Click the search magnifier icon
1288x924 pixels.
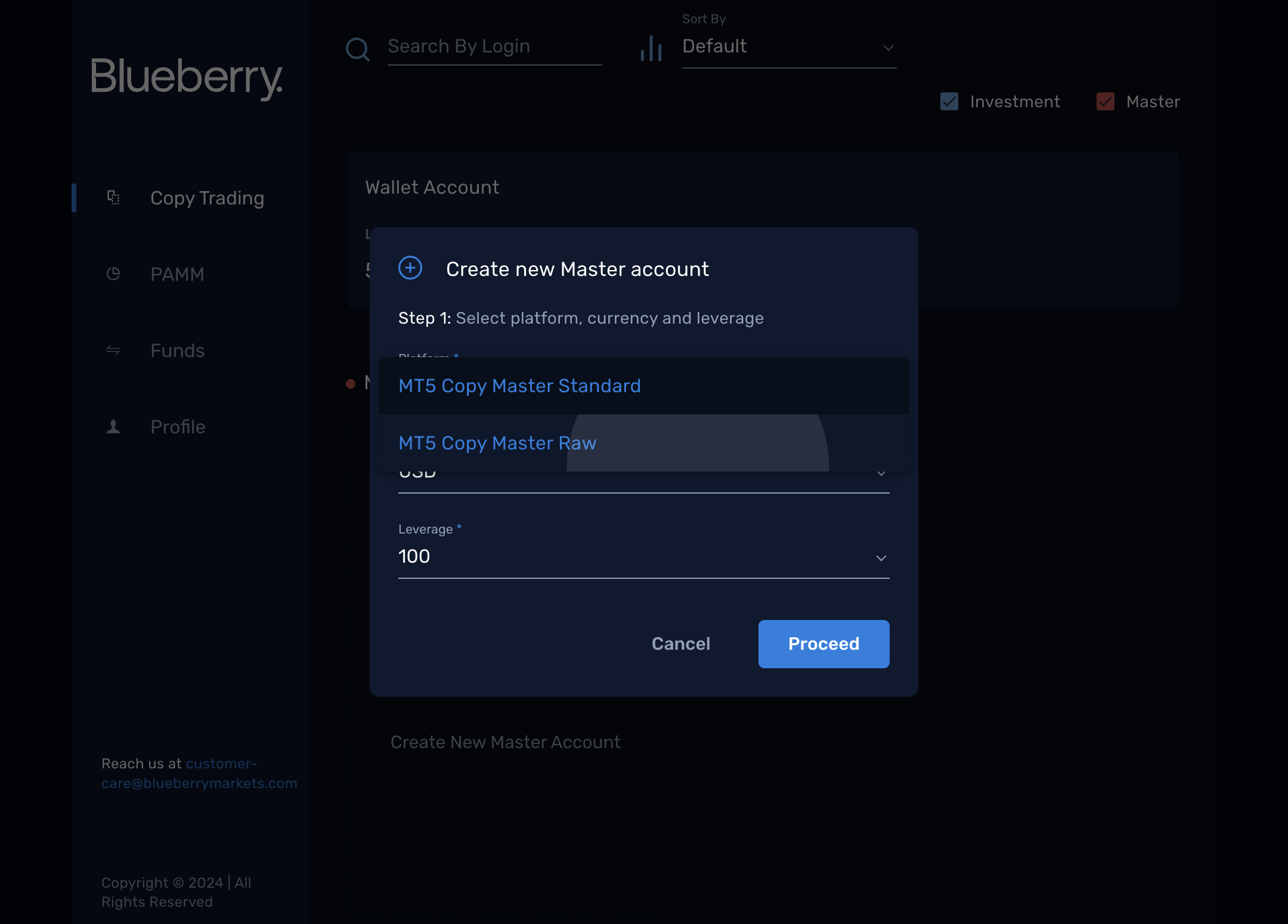pyautogui.click(x=358, y=49)
